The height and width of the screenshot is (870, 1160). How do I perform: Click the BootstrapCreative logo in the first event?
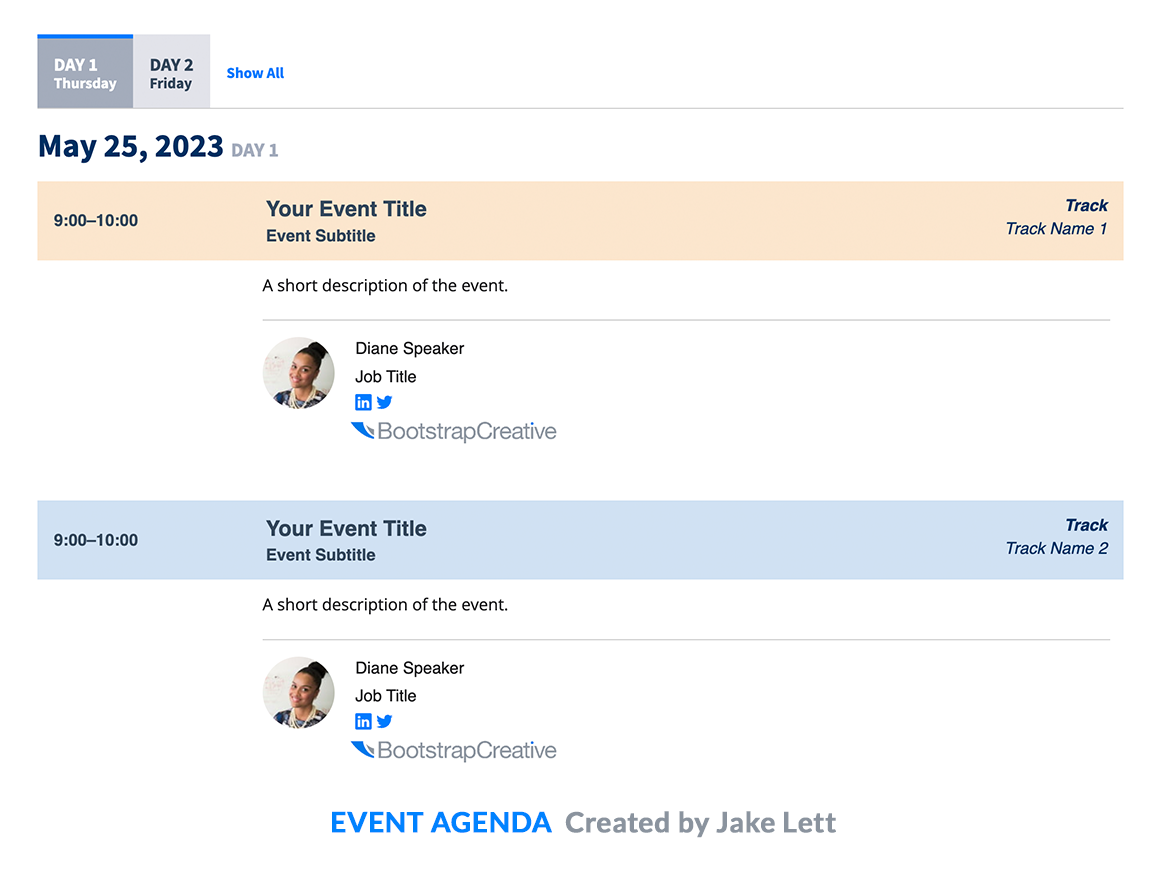click(x=454, y=431)
